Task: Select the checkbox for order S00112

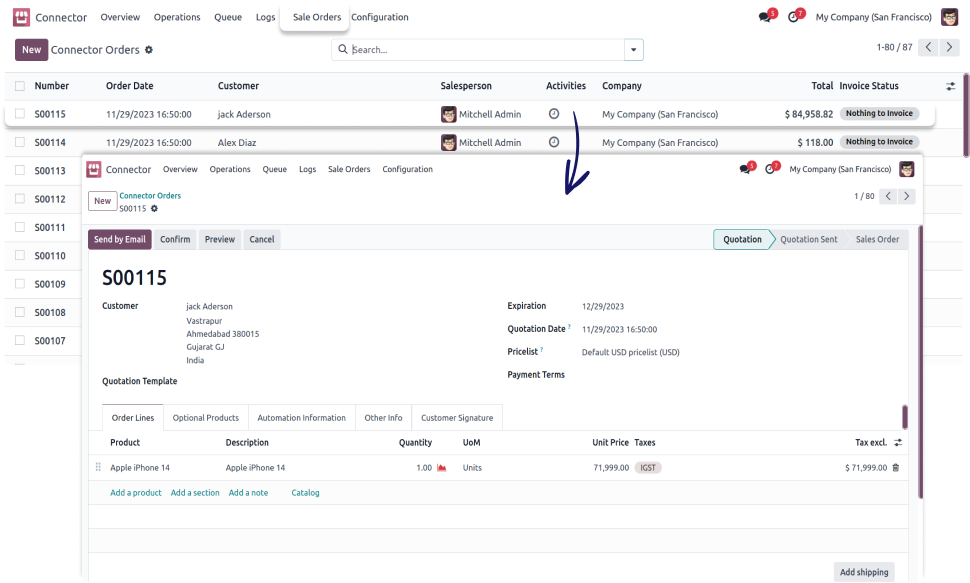Action: 20,199
